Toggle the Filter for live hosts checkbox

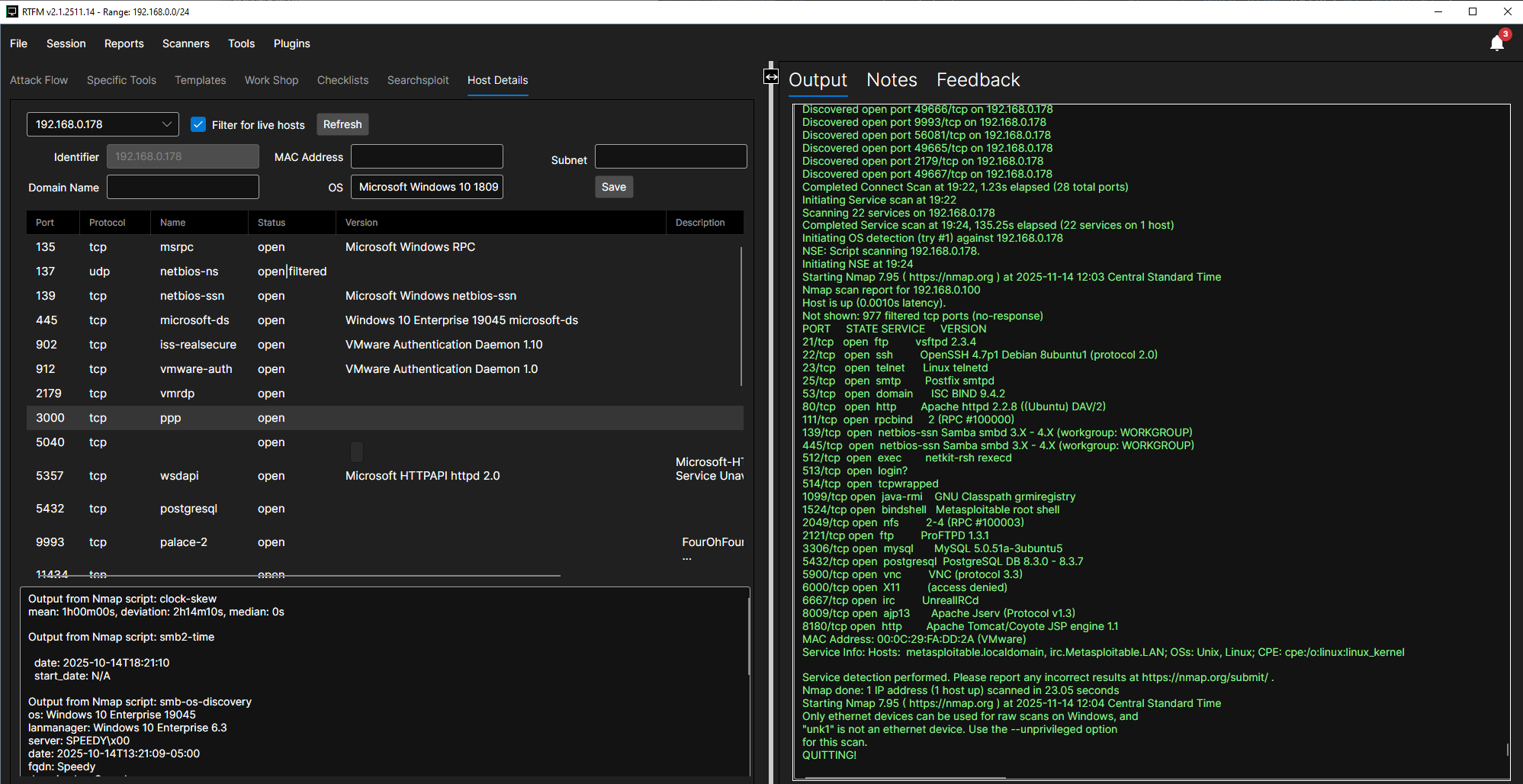pyautogui.click(x=198, y=124)
